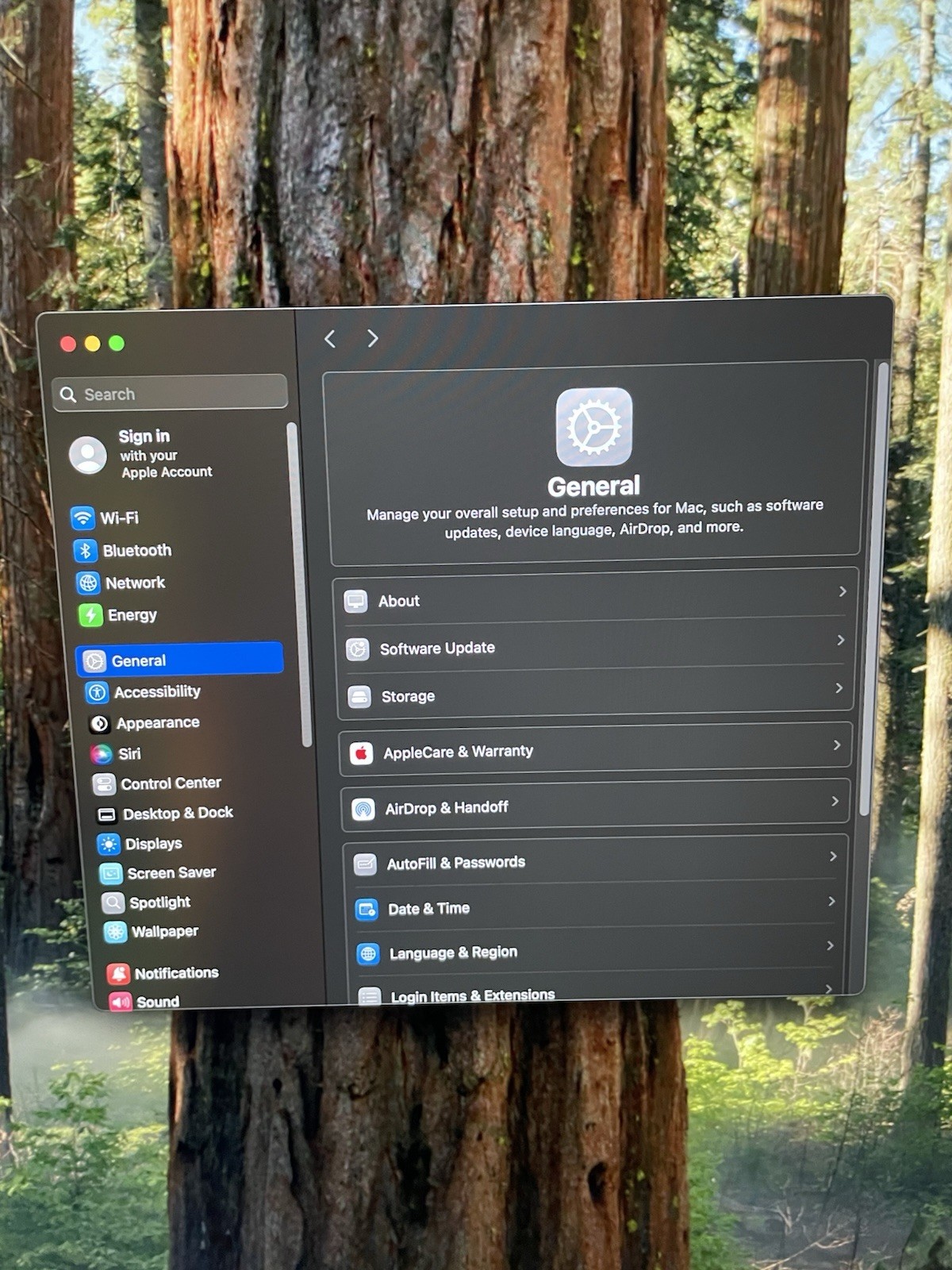The image size is (952, 1270).
Task: Open the Accessibility icon
Action: pyautogui.click(x=97, y=692)
